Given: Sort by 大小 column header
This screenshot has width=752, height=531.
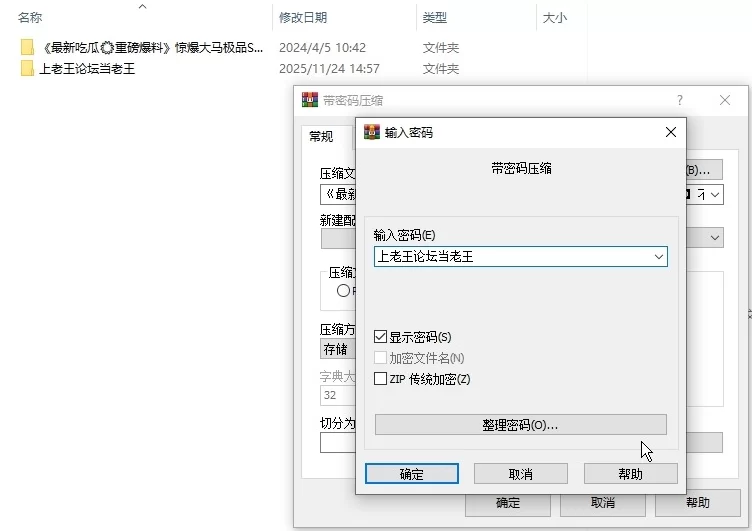Looking at the screenshot, I should click(554, 18).
